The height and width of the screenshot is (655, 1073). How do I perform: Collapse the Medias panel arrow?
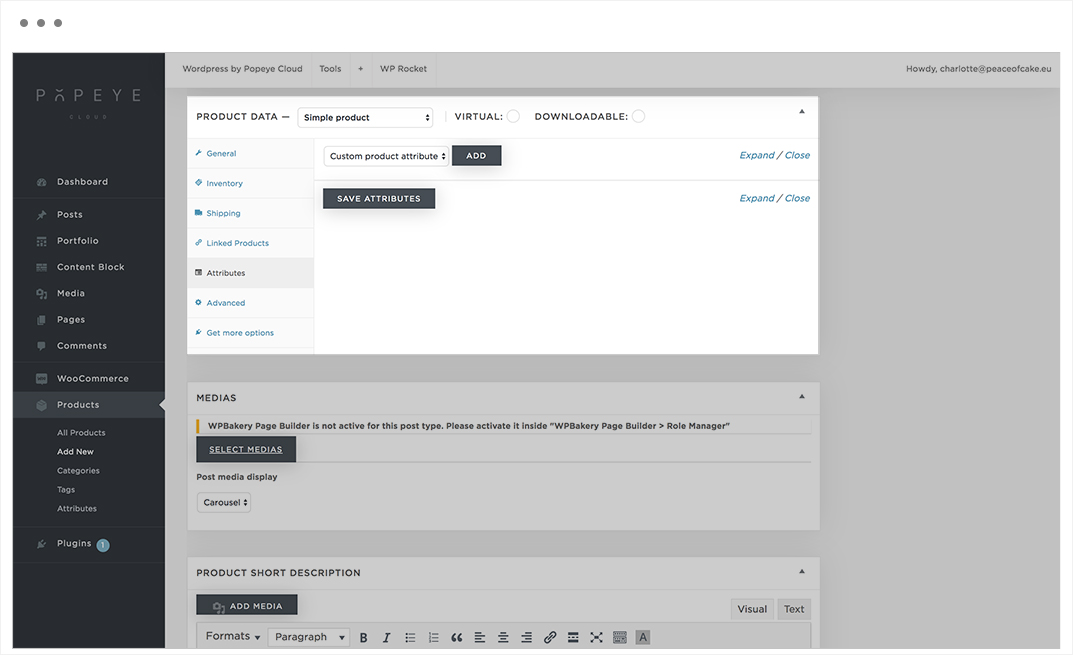coord(802,397)
